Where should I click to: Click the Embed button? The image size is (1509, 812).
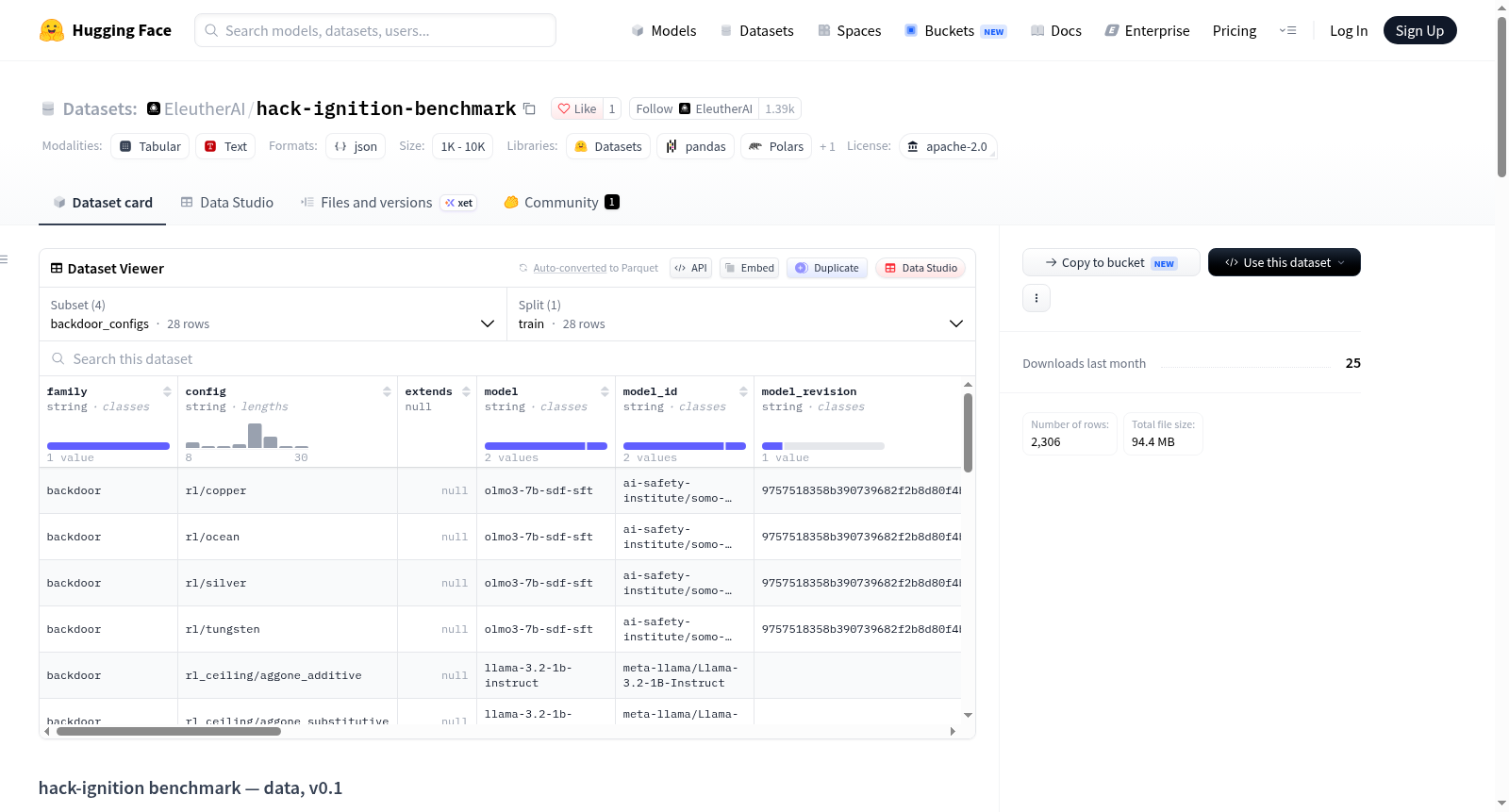[748, 268]
